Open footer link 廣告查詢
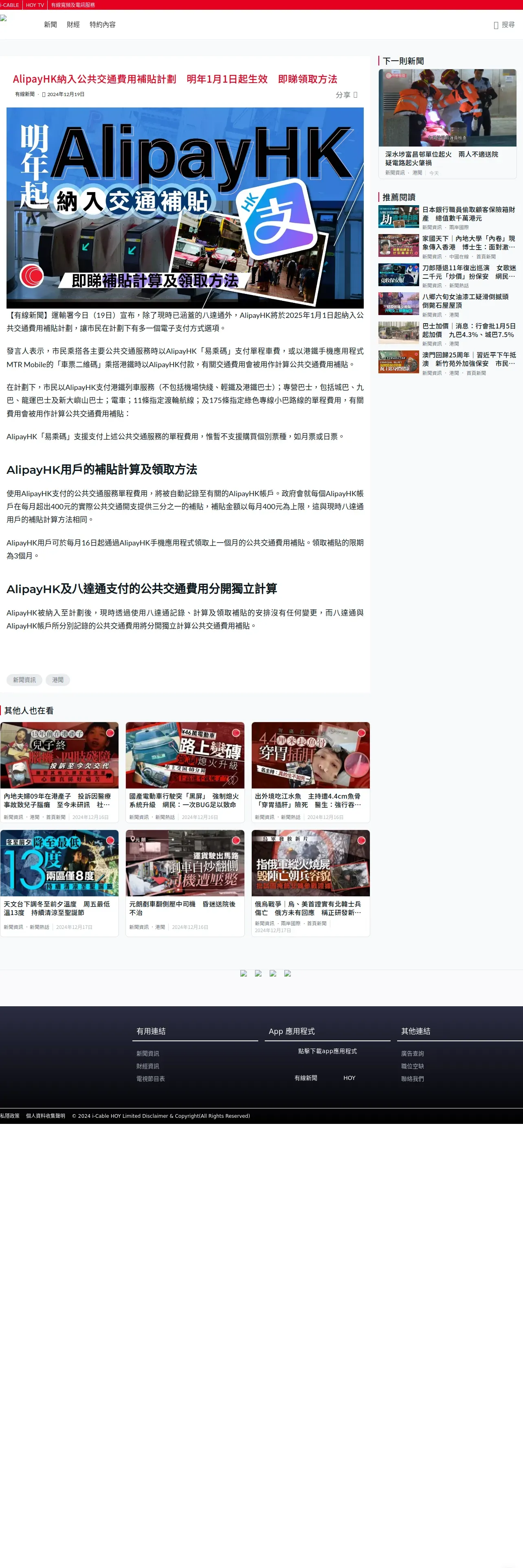 412,1053
